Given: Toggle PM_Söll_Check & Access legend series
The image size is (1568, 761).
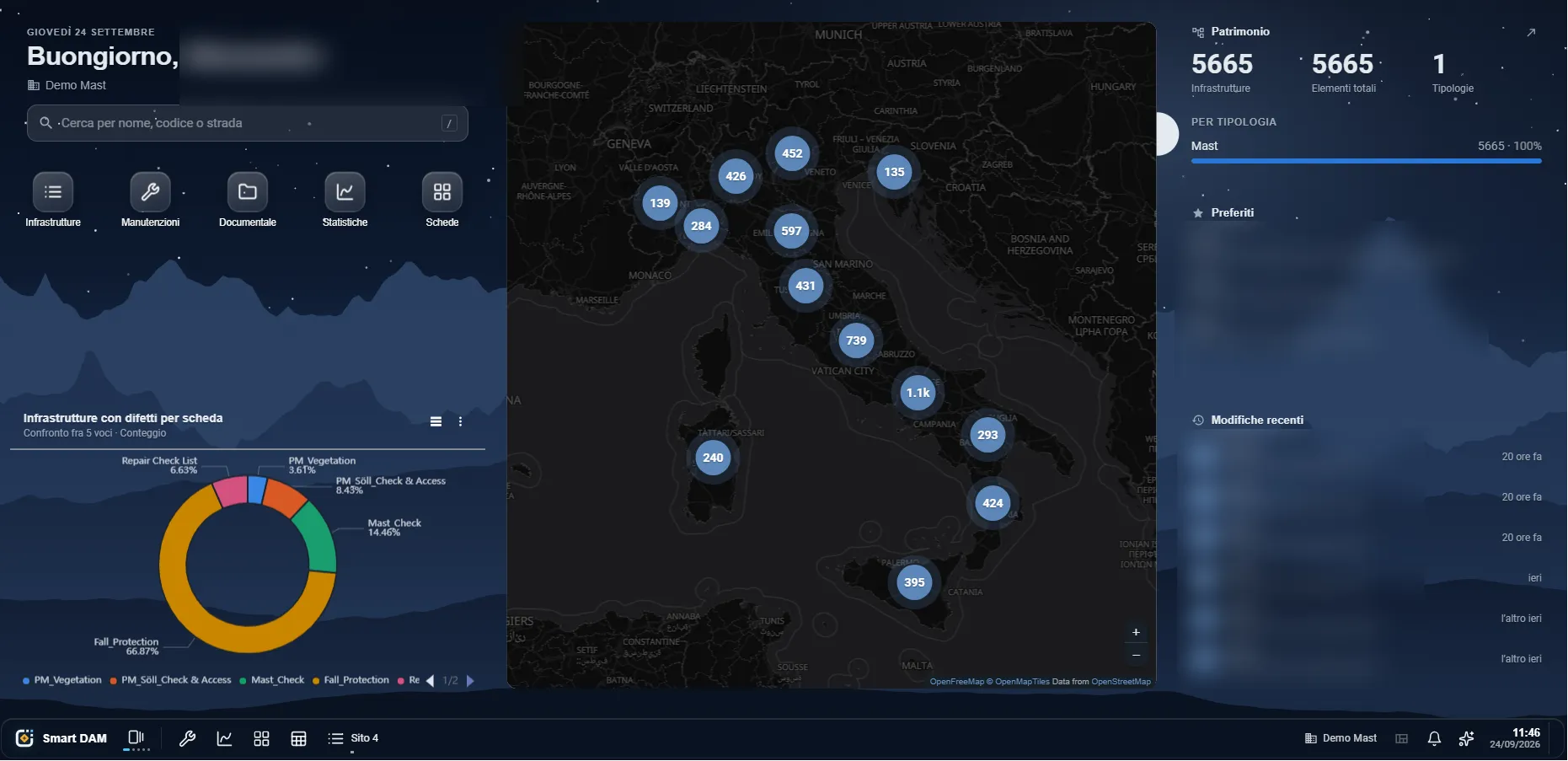Looking at the screenshot, I should (170, 680).
